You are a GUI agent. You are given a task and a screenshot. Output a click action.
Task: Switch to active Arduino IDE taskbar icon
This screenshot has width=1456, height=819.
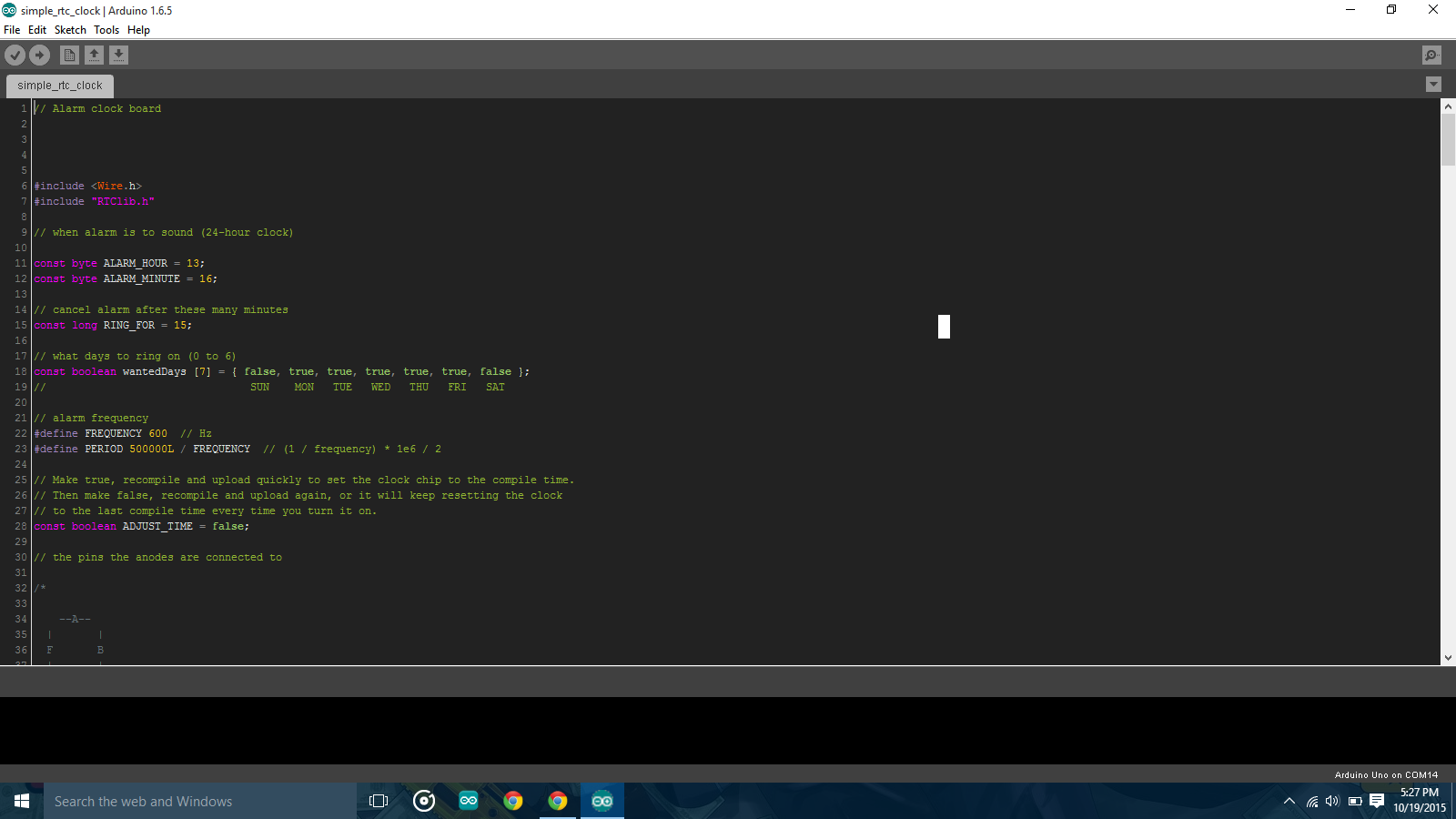pos(602,801)
